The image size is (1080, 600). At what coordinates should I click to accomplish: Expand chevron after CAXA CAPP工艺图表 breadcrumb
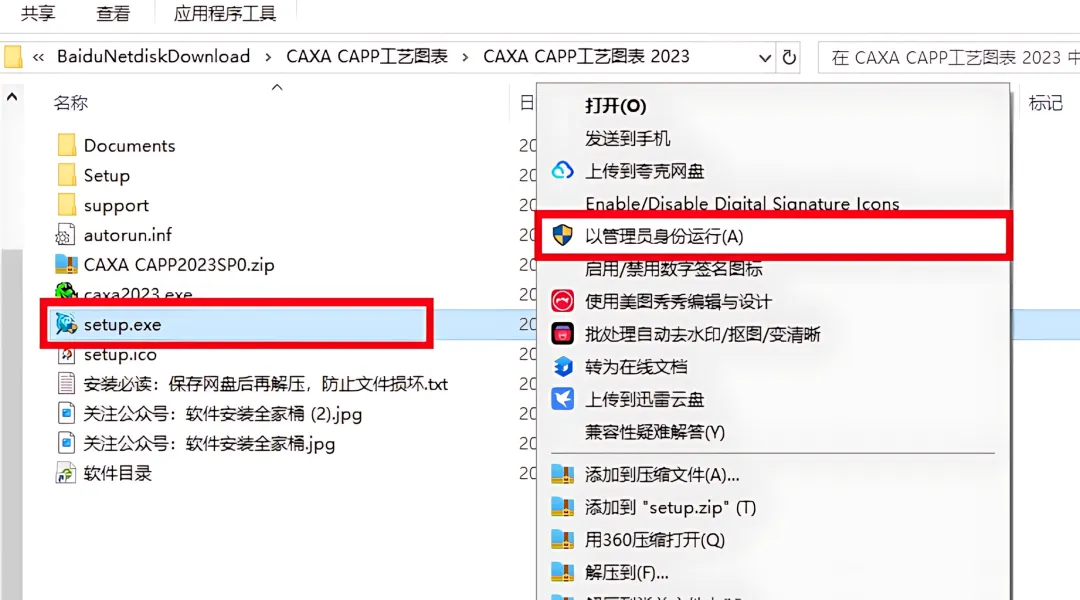click(x=466, y=57)
